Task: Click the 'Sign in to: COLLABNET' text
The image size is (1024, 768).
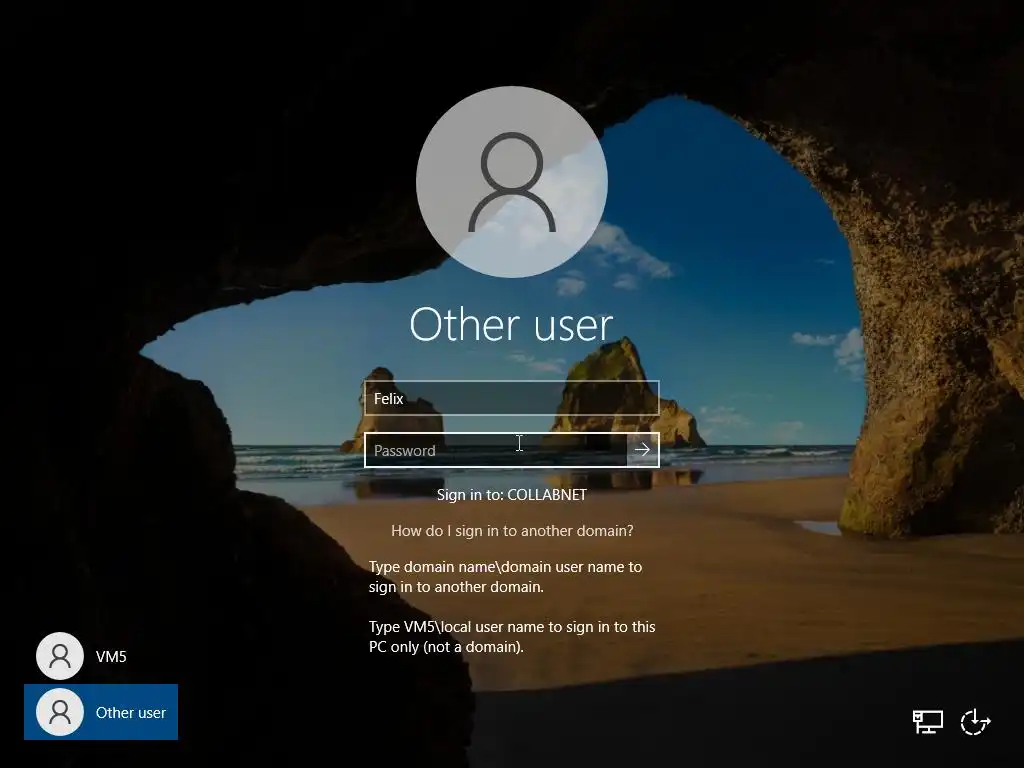Action: pos(512,494)
